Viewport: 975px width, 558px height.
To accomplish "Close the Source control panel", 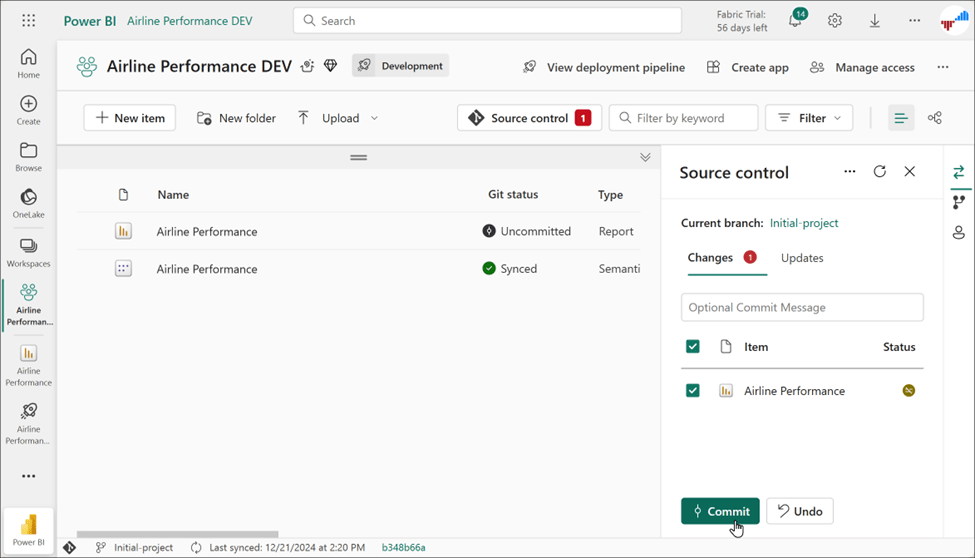I will [x=909, y=171].
